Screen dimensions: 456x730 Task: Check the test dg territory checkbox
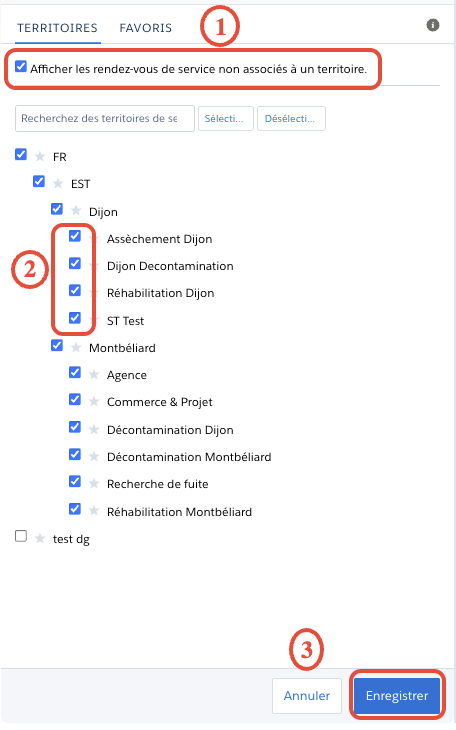point(21,536)
